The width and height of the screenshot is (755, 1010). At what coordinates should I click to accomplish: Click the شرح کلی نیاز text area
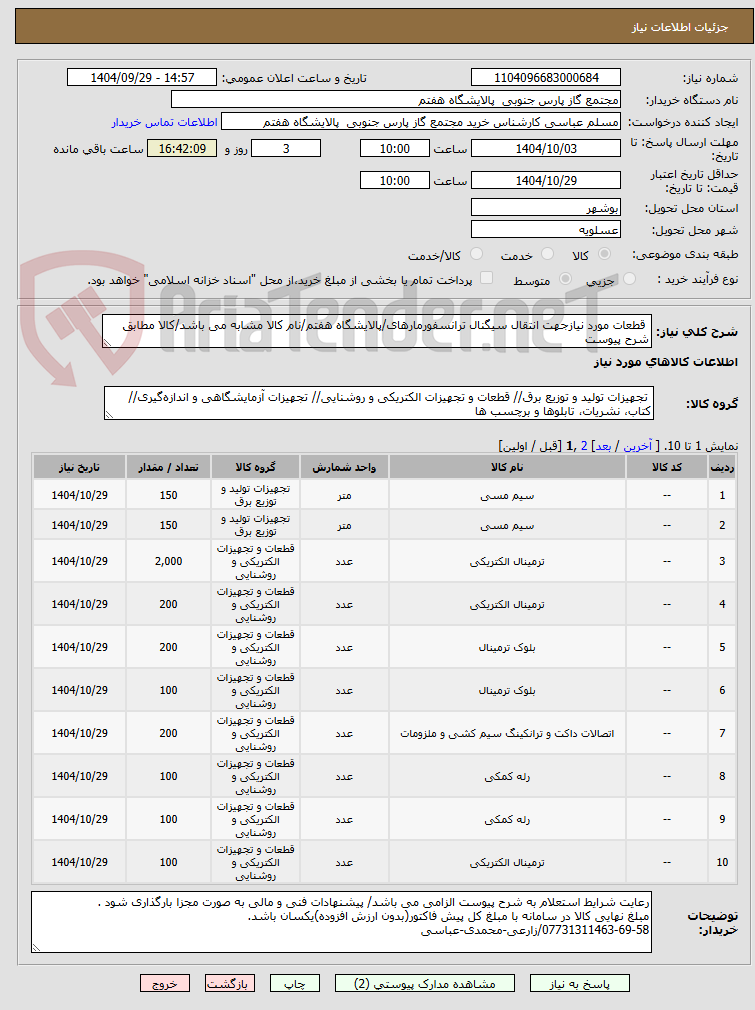377,332
